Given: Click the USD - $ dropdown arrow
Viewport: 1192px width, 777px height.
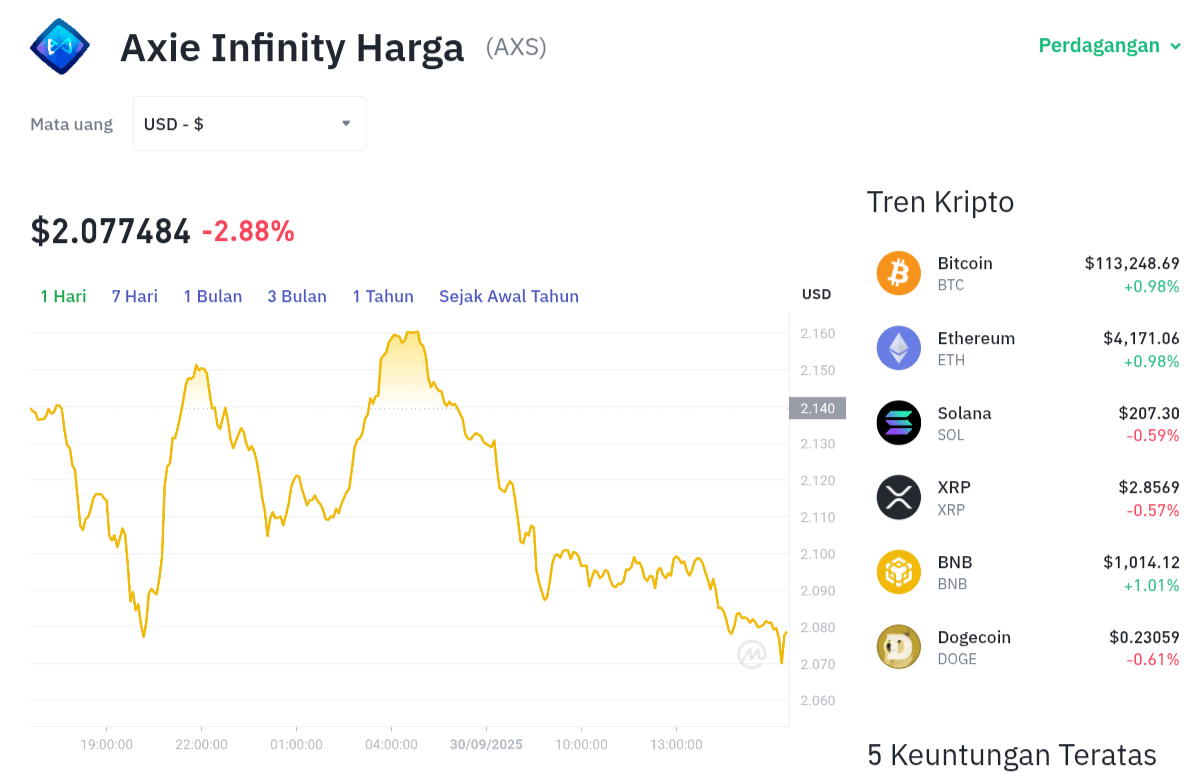Looking at the screenshot, I should [346, 124].
